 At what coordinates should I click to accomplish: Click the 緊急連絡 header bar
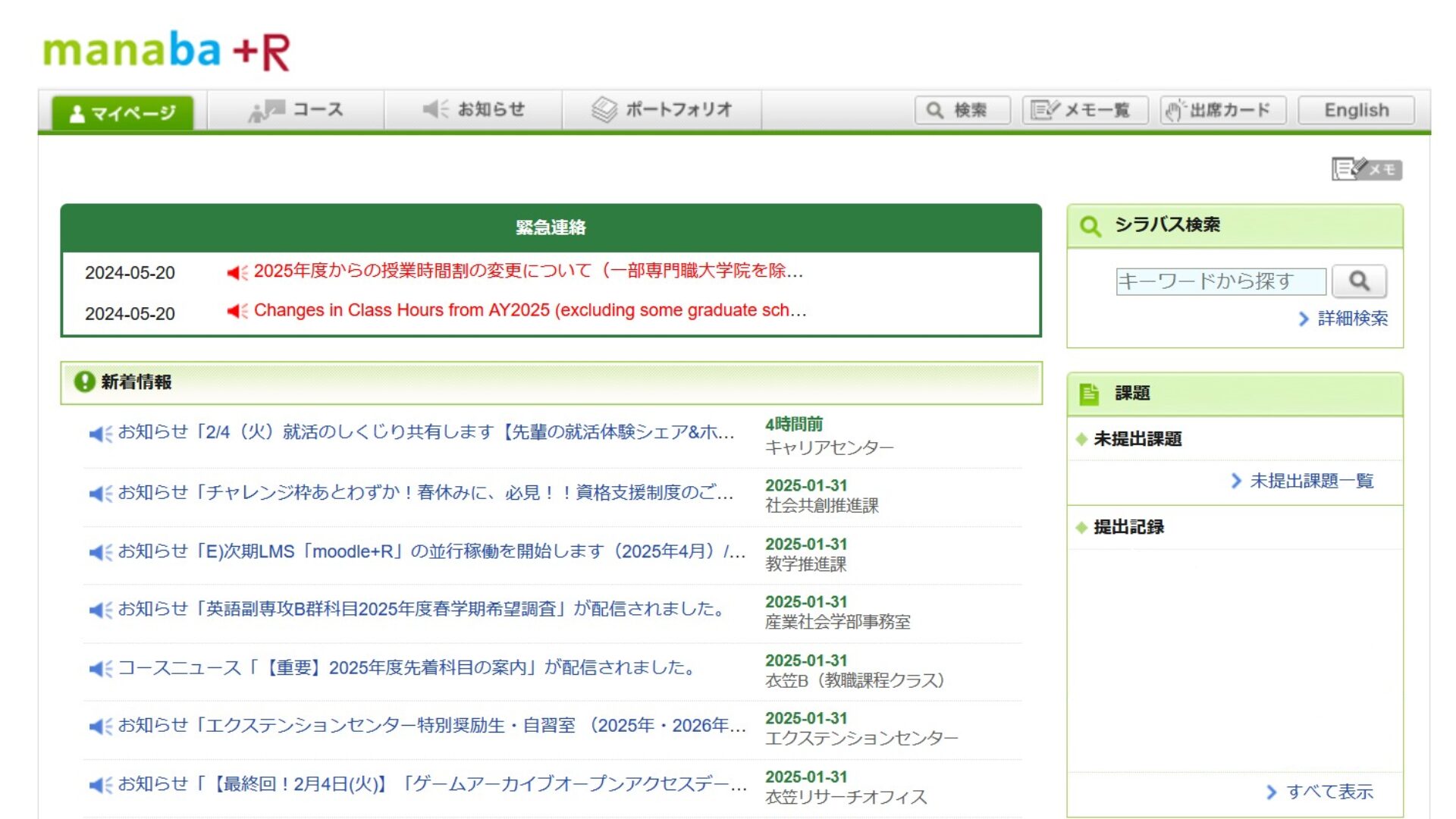(551, 227)
